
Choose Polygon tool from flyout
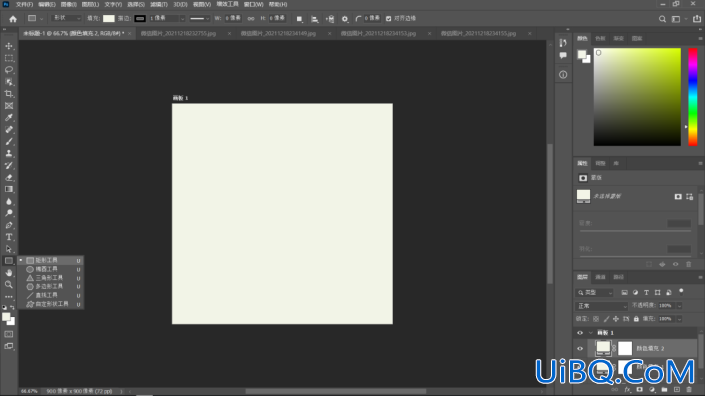[x=50, y=286]
